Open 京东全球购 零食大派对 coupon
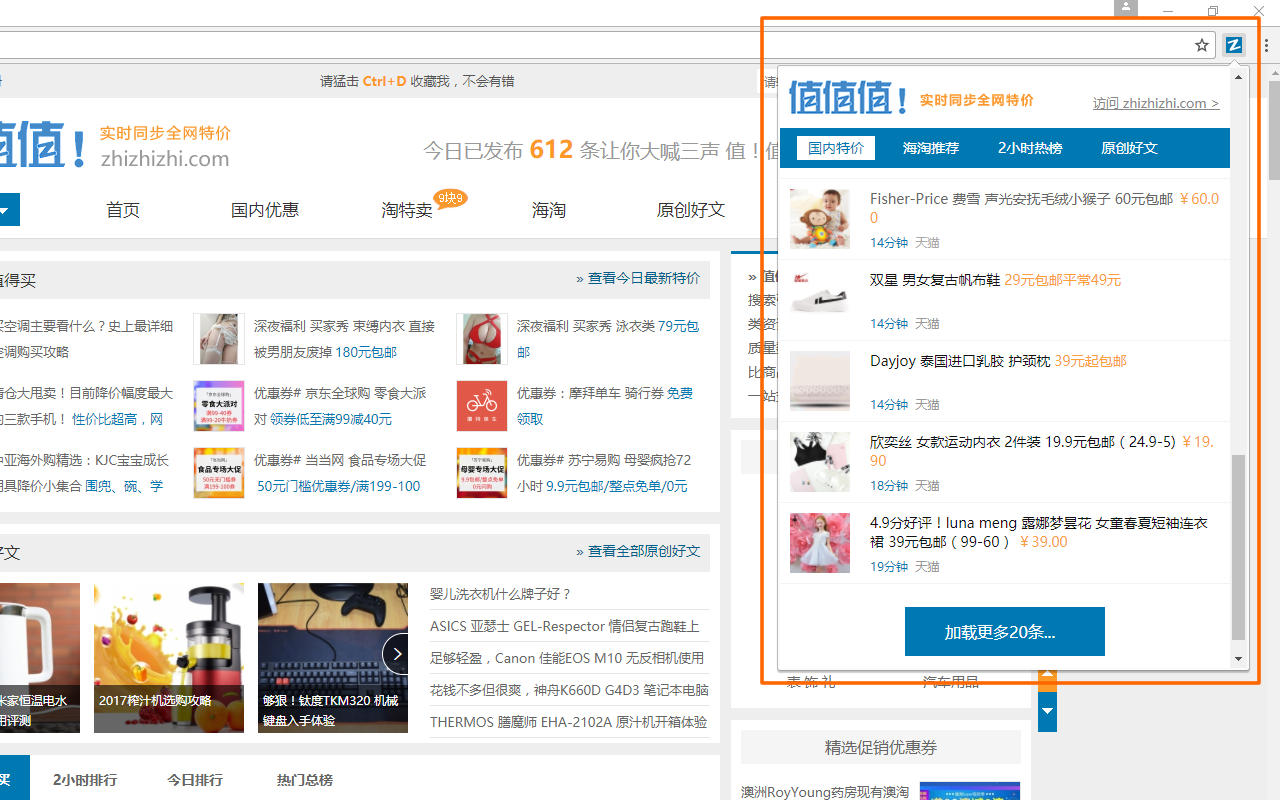 [340, 406]
